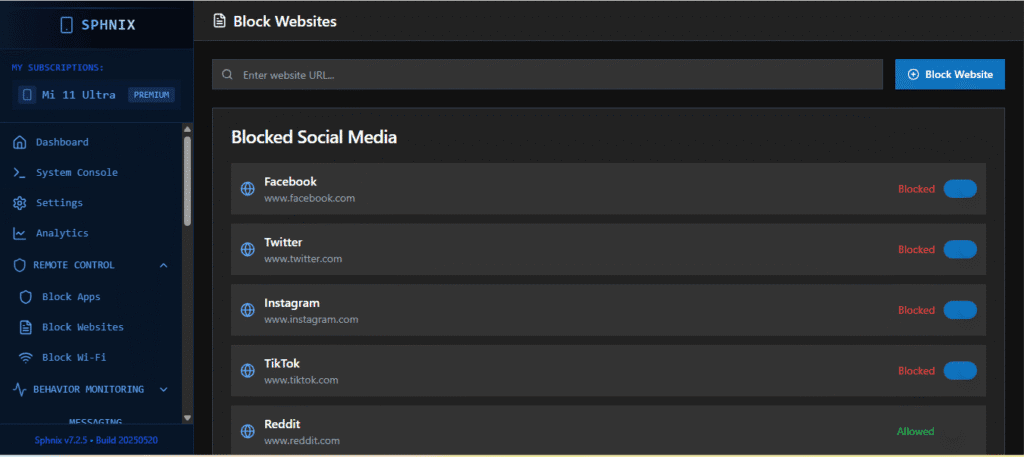The width and height of the screenshot is (1024, 457).
Task: Click the globe icon next to Twitter
Action: point(248,249)
